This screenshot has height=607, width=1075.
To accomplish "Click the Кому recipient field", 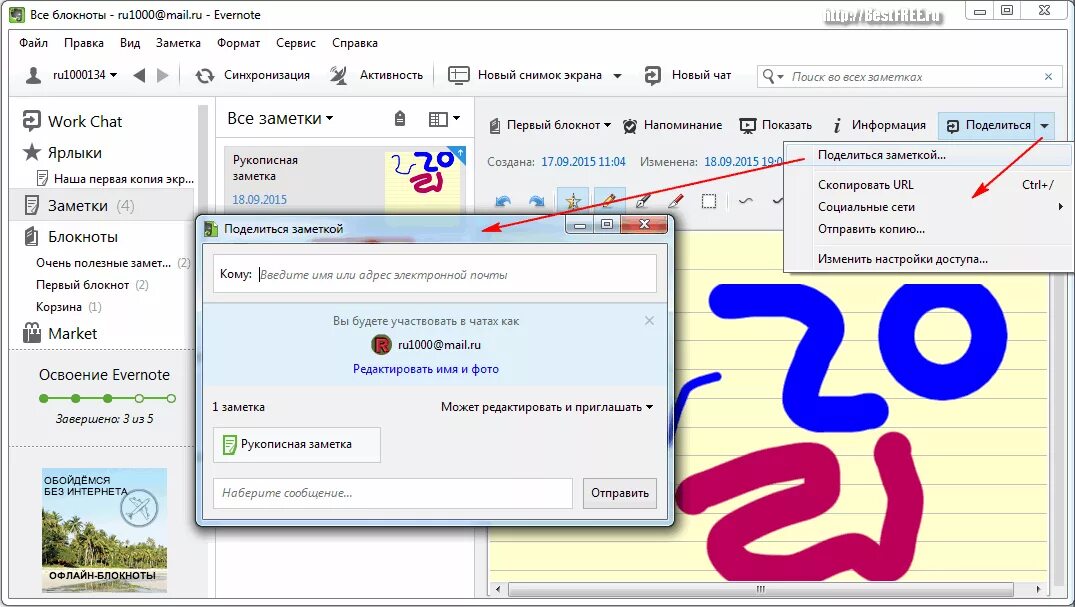I will click(435, 274).
